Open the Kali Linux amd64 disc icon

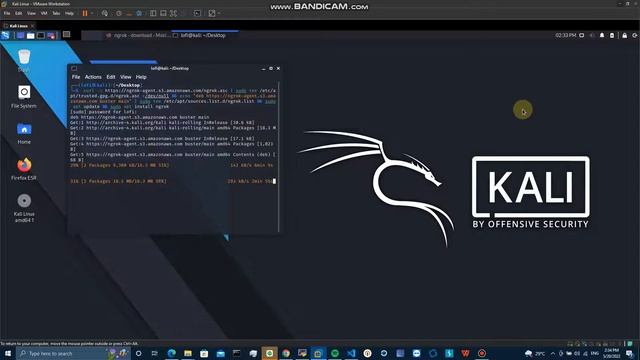24,208
